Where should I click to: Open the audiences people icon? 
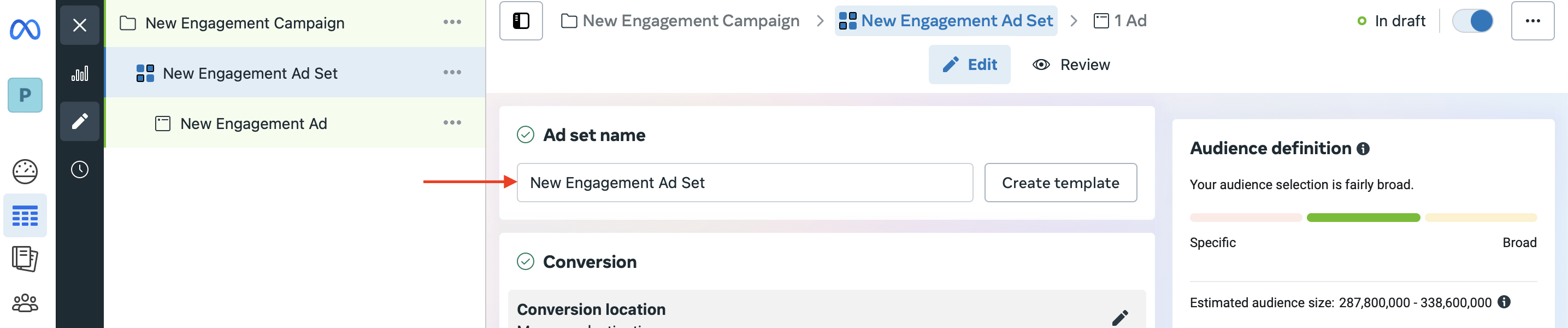25,302
